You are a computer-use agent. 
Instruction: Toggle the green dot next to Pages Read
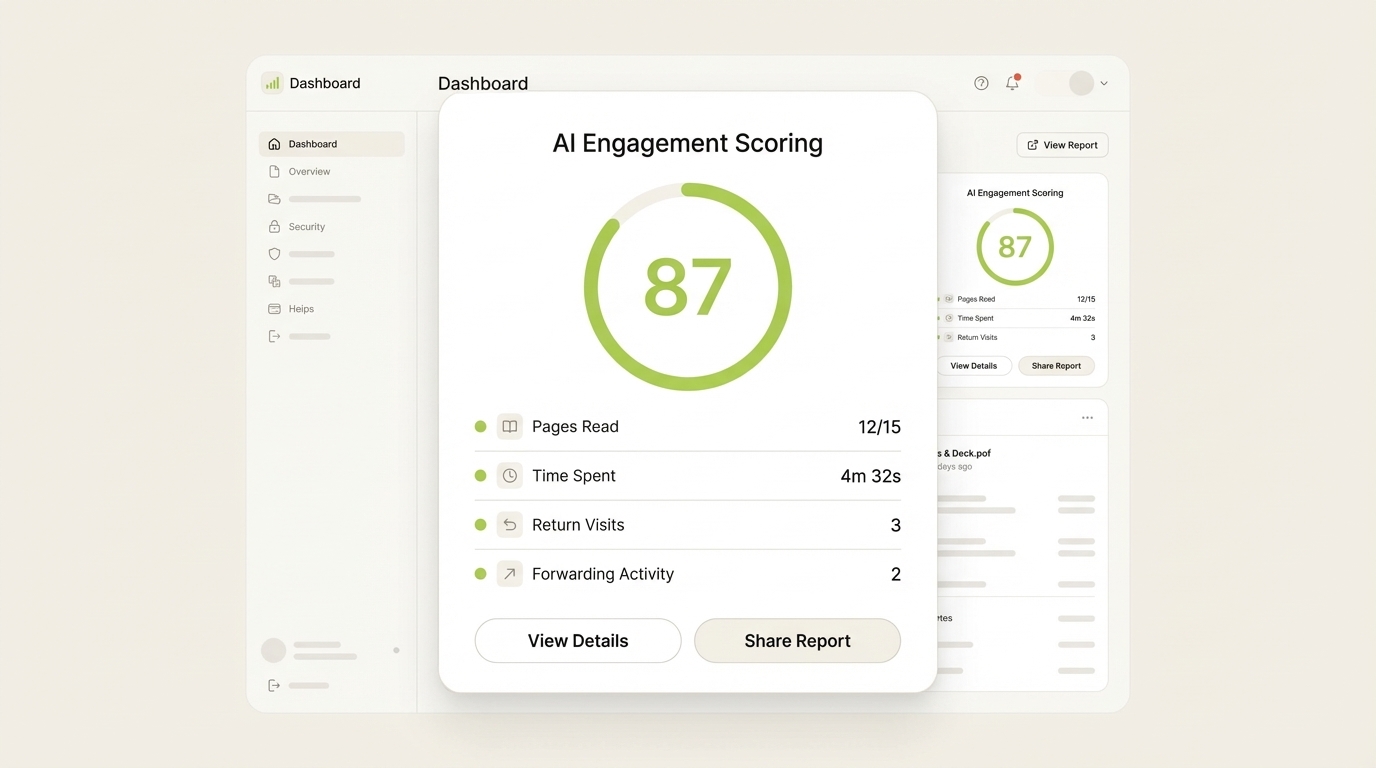pyautogui.click(x=480, y=425)
